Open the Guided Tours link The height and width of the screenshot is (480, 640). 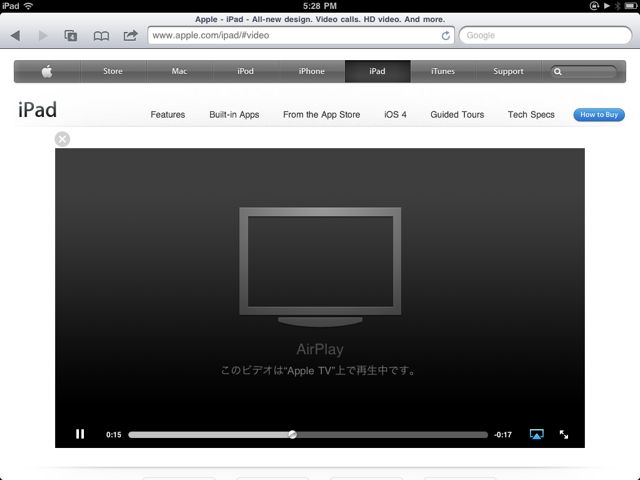457,115
